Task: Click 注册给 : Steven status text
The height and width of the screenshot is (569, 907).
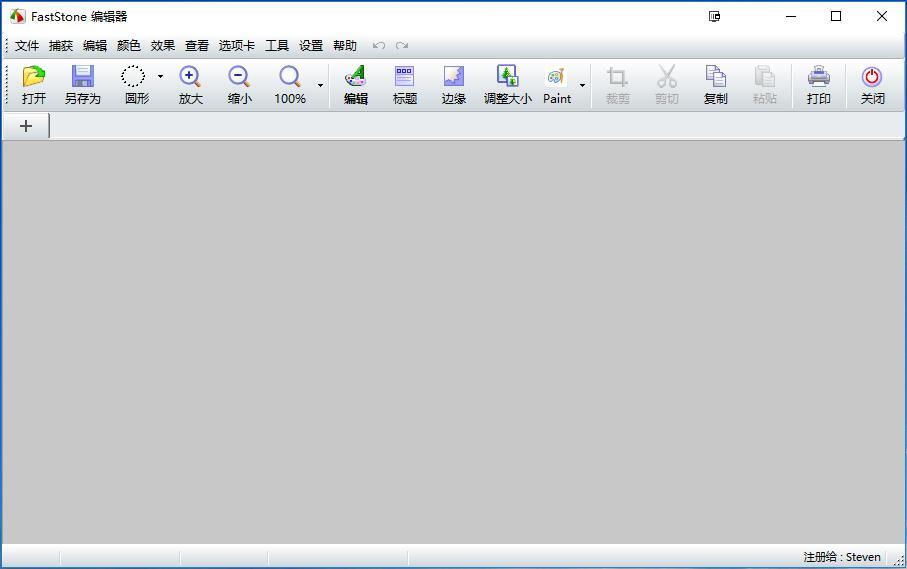Action: click(x=842, y=557)
